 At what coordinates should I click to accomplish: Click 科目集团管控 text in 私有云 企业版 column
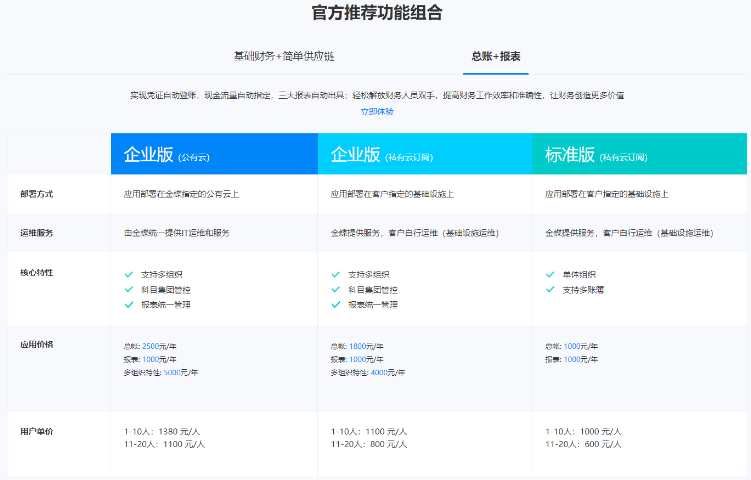click(x=373, y=290)
